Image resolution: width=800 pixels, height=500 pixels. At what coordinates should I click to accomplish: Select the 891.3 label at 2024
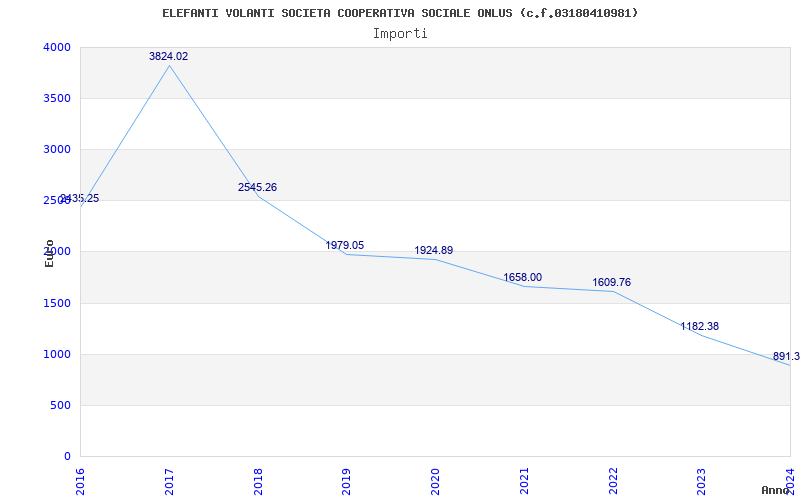point(786,356)
